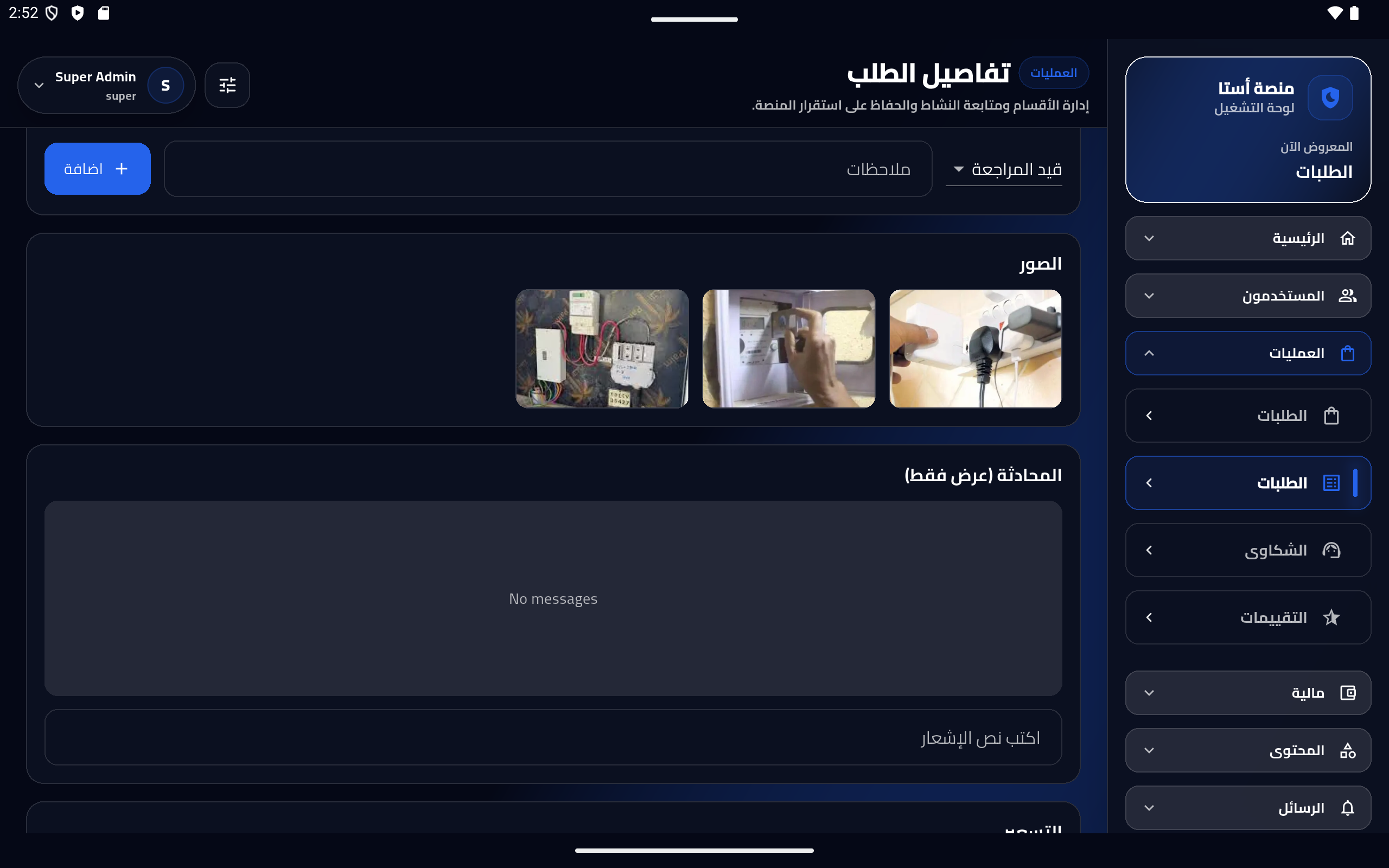Click the star icon beside التقييمات
The image size is (1389, 868).
coord(1331,617)
